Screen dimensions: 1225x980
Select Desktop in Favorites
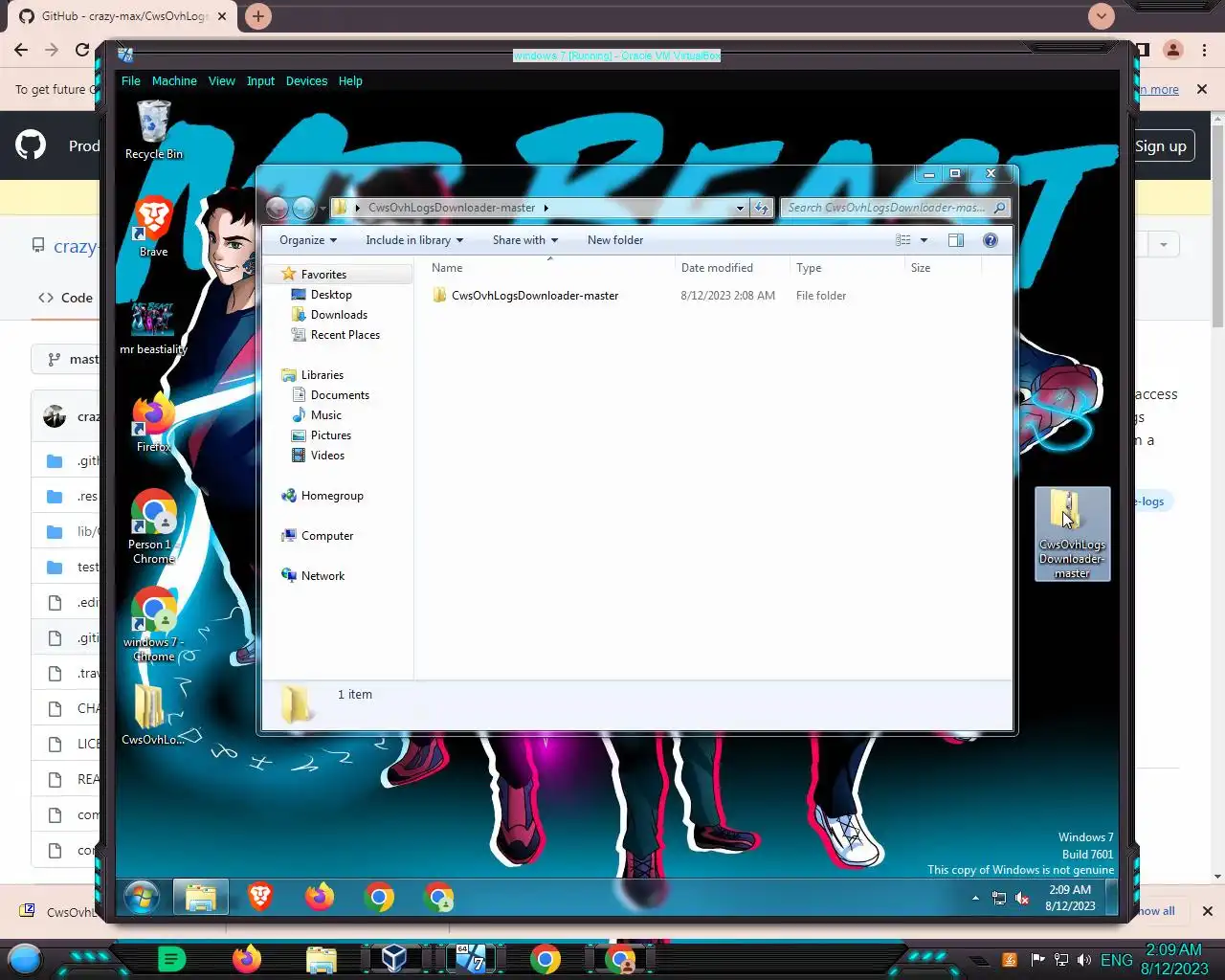pyautogui.click(x=331, y=295)
